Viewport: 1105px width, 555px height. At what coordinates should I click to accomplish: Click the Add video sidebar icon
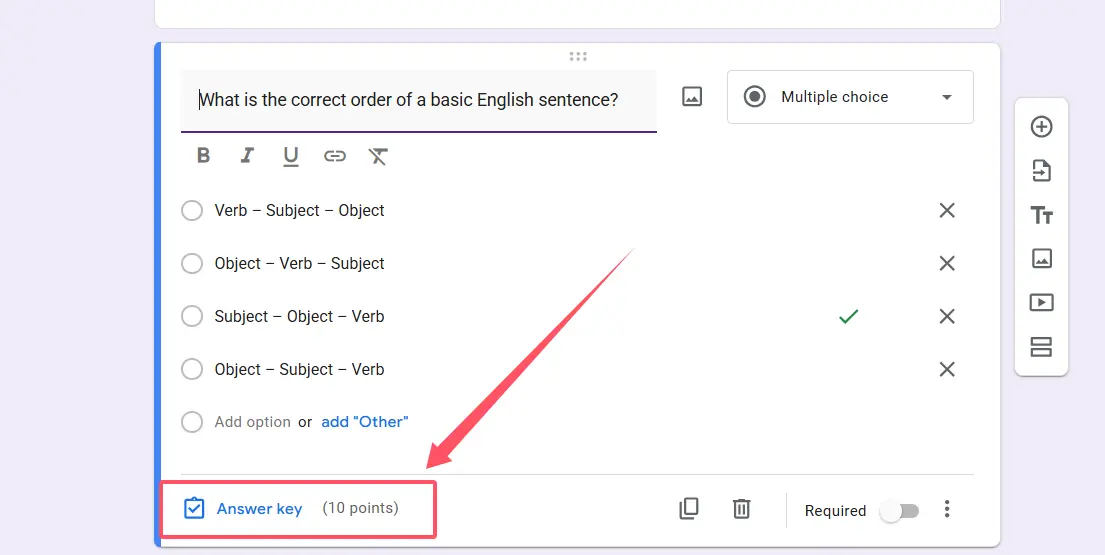point(1041,302)
